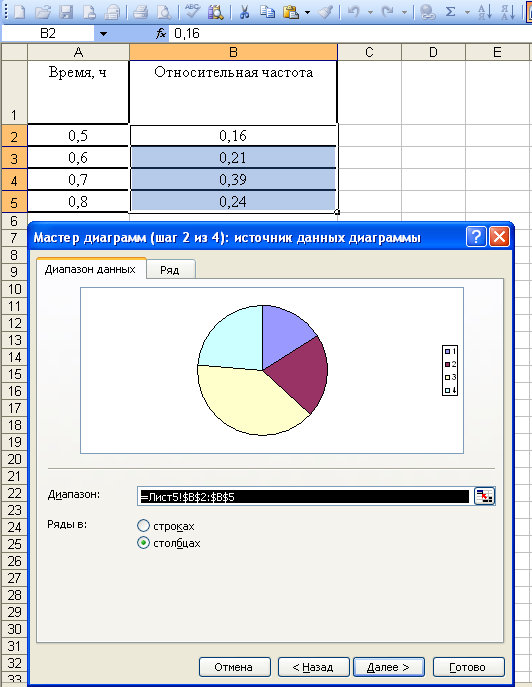This screenshot has width=532, height=687.
Task: Select cell containing 0,21
Action: tap(233, 158)
